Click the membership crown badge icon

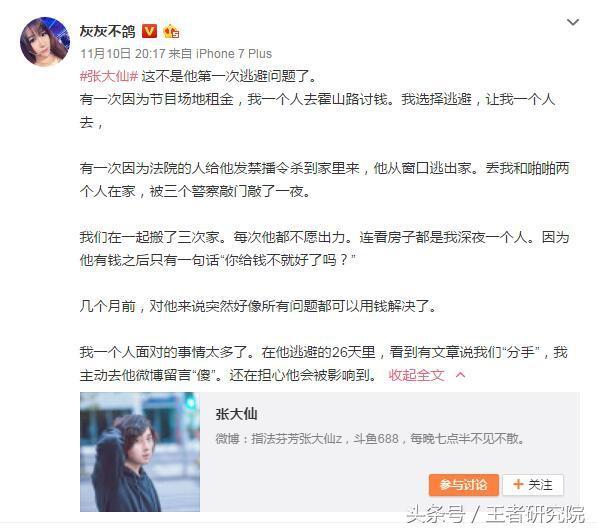tap(171, 31)
